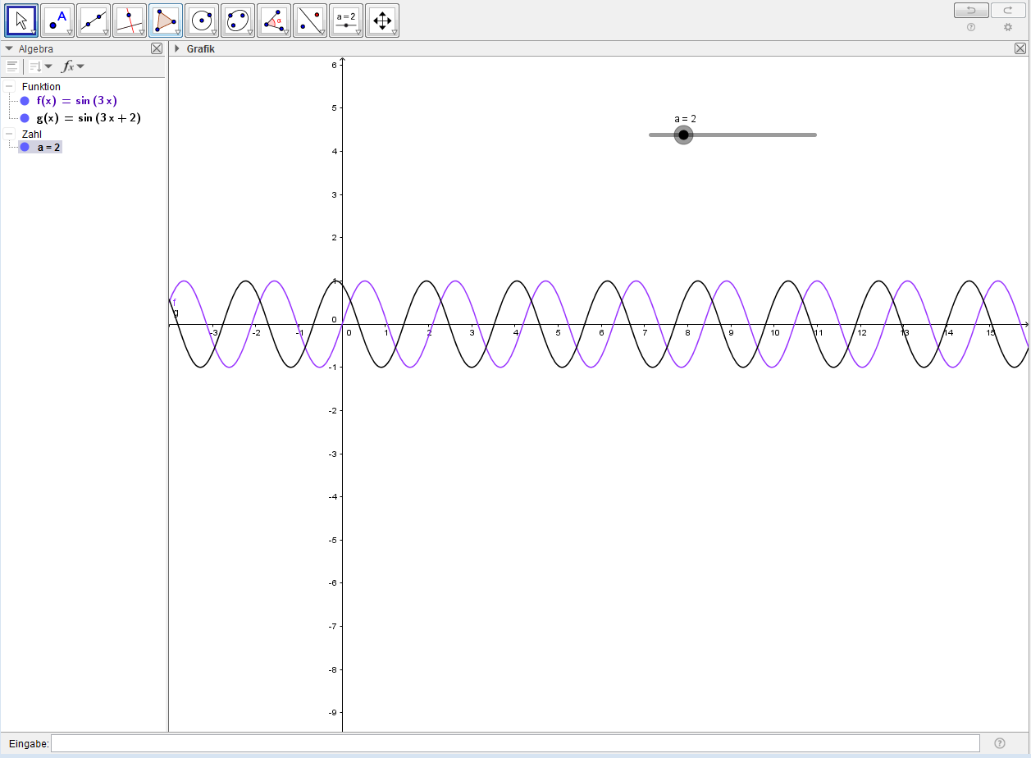This screenshot has height=758, width=1031.
Task: Open the fx algebra description dropdown
Action: [73, 66]
